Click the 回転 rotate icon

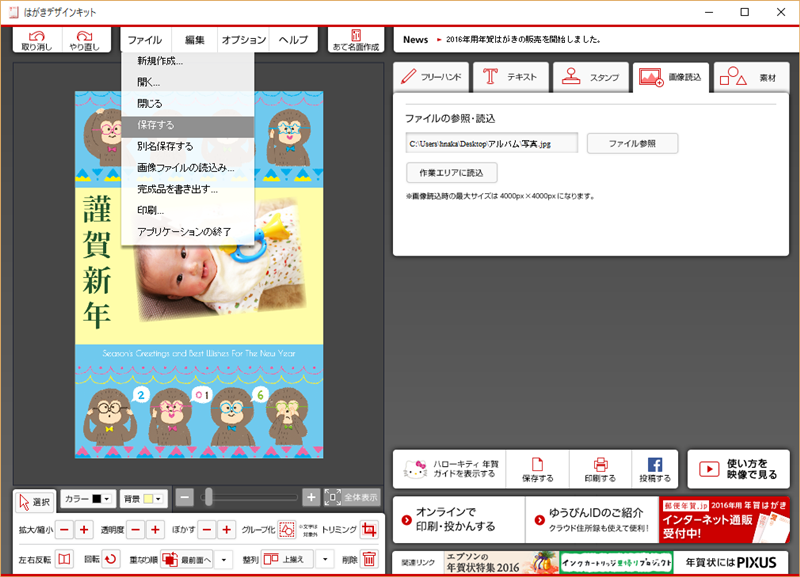pos(111,559)
